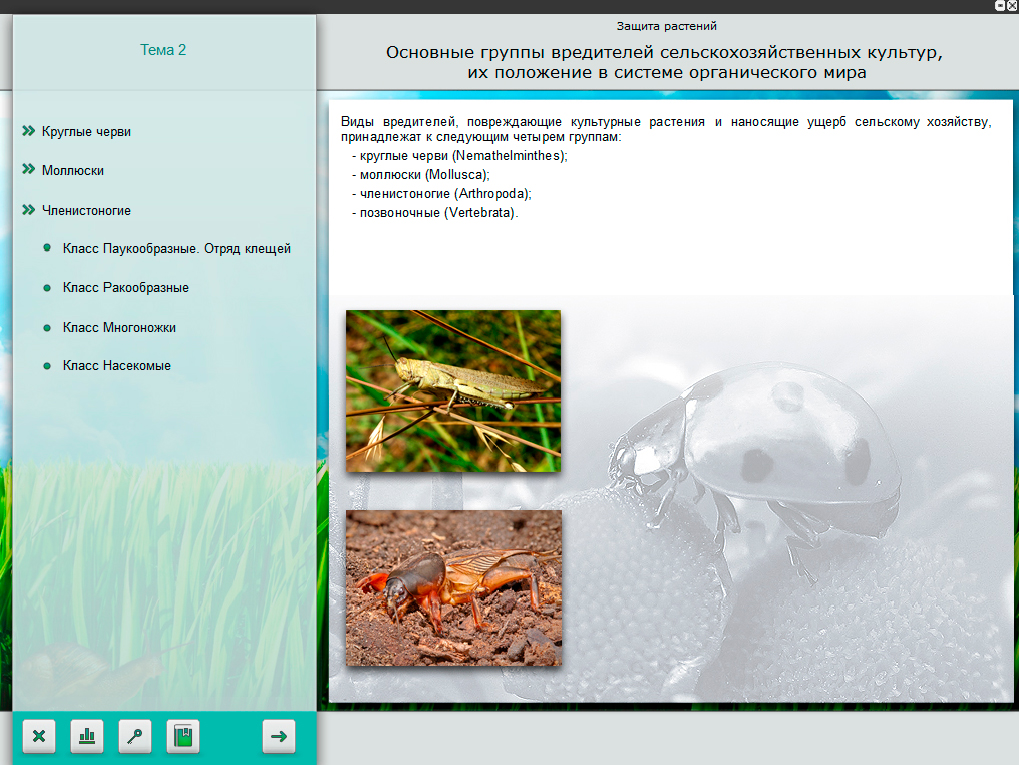Image resolution: width=1019 pixels, height=765 pixels.
Task: Select Класс Насекомые subtopic
Action: [x=116, y=366]
